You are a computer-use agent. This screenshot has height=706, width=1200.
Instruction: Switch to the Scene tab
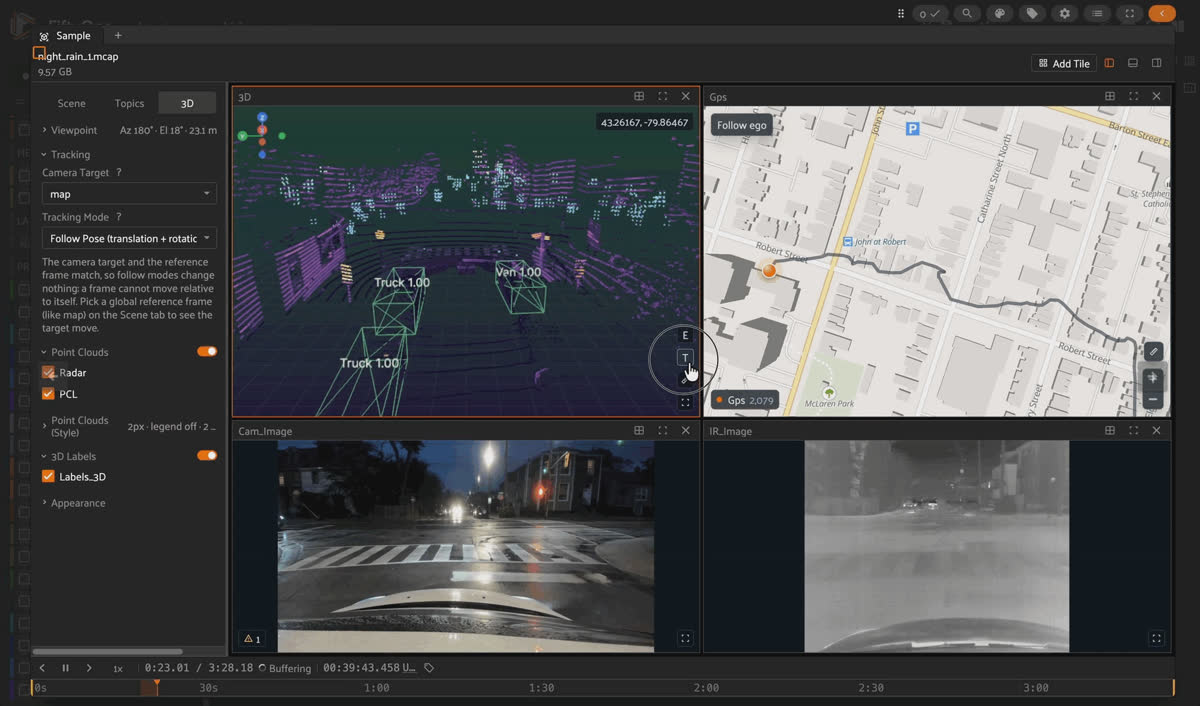[x=71, y=103]
